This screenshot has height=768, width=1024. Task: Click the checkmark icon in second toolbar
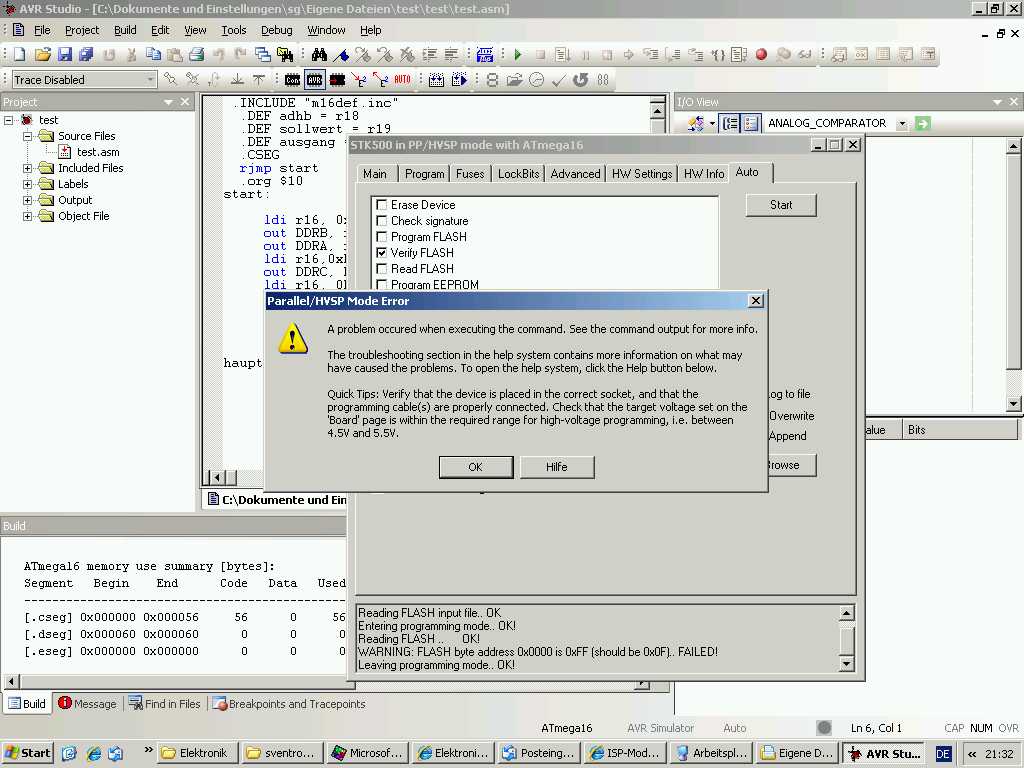(x=558, y=80)
